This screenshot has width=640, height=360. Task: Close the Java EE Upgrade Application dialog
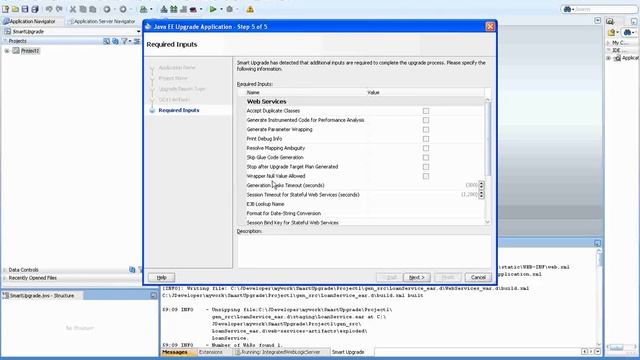coord(490,27)
